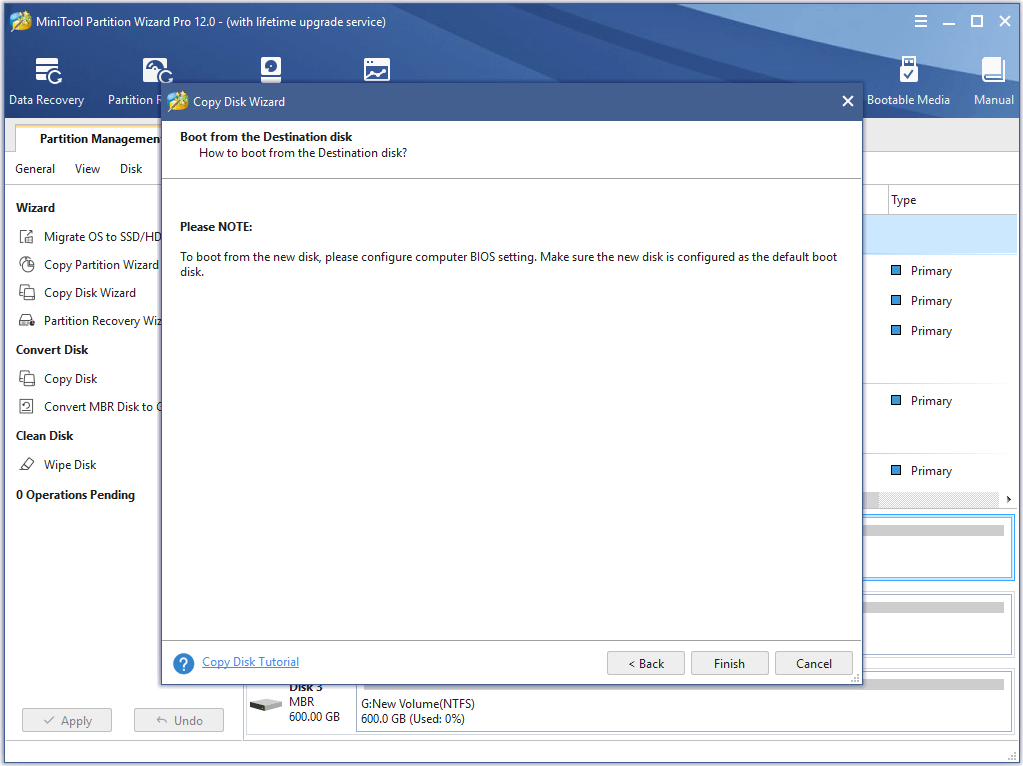
Task: Open the Manual book icon
Action: (993, 70)
